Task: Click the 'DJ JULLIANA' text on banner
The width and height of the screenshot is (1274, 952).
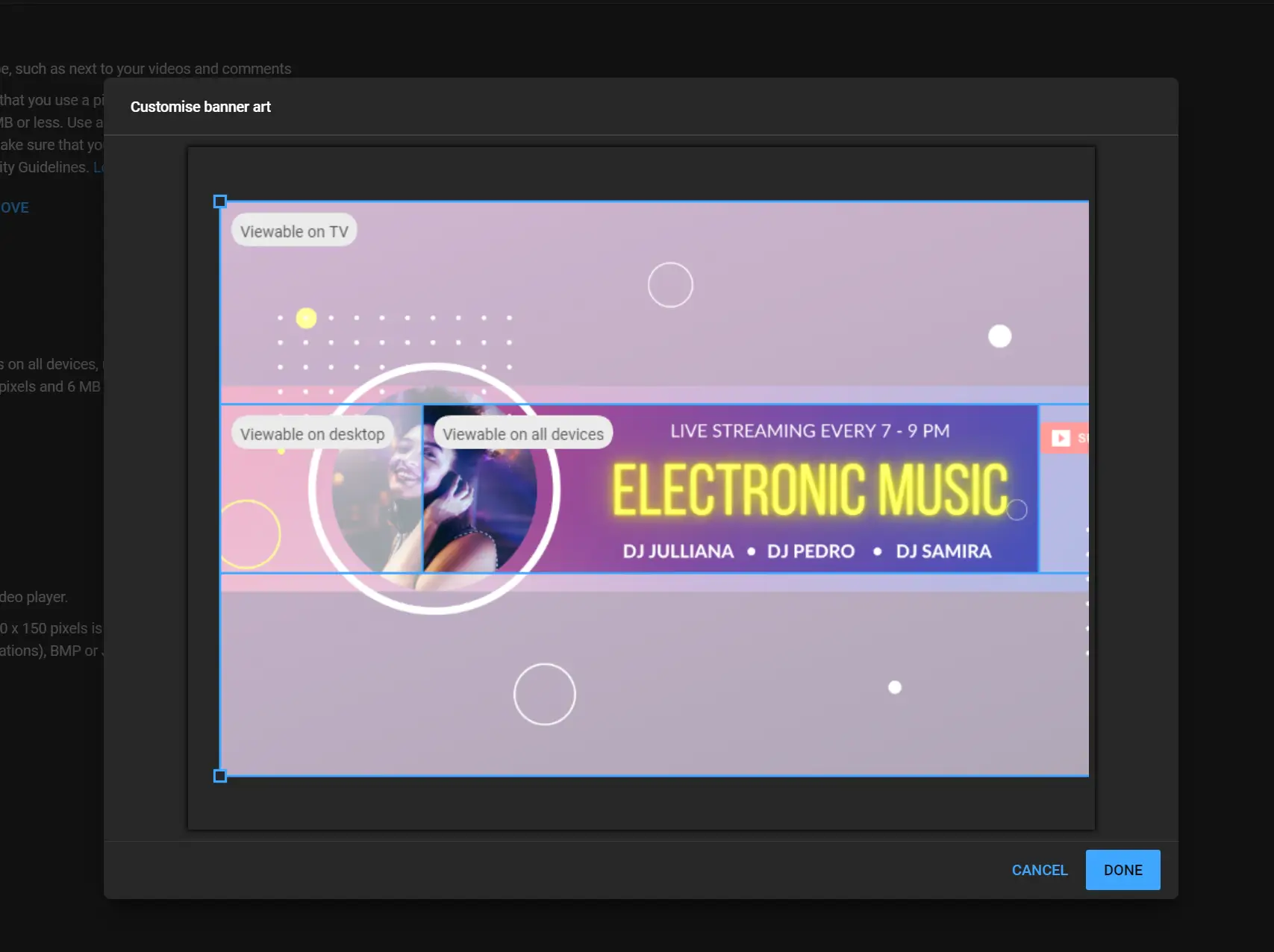Action: [678, 551]
